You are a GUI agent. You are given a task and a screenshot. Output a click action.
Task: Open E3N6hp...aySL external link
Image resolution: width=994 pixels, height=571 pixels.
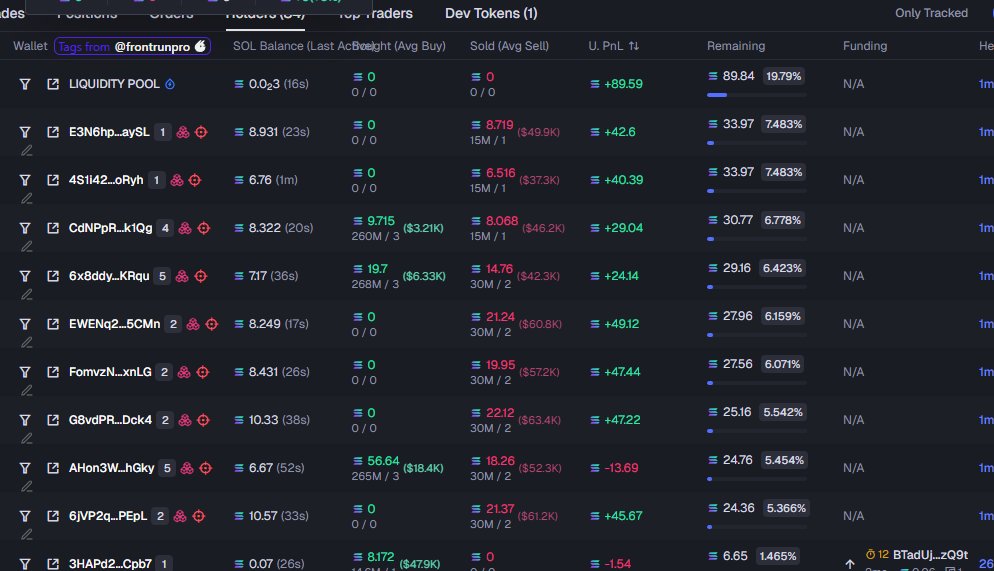53,132
